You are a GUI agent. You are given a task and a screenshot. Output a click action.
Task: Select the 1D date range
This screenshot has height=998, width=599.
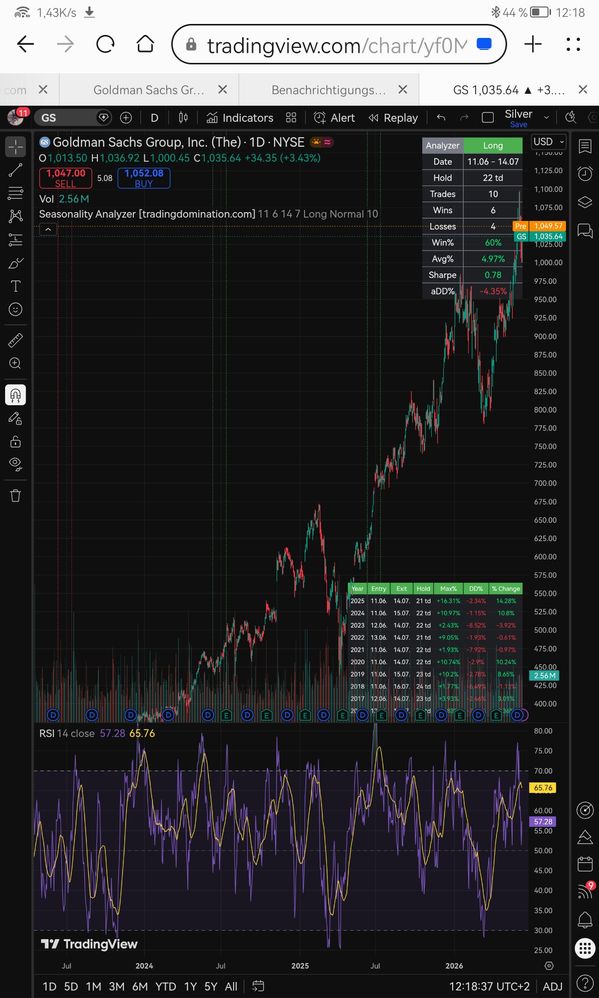(x=49, y=987)
